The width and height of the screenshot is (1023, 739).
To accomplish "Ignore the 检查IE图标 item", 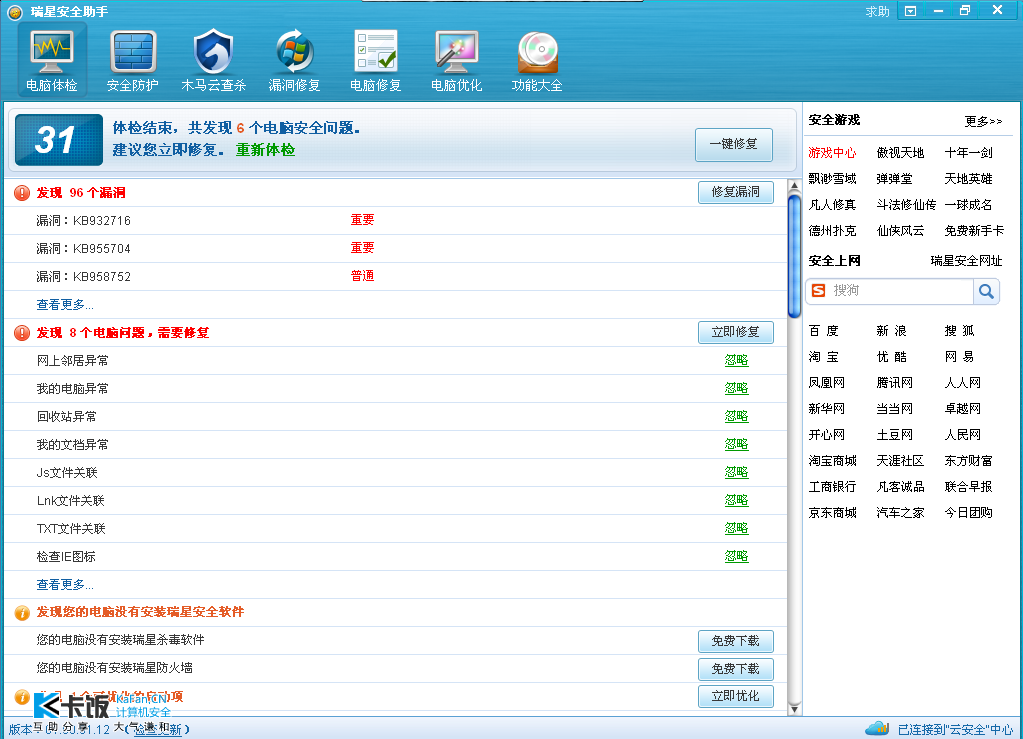I will 737,556.
